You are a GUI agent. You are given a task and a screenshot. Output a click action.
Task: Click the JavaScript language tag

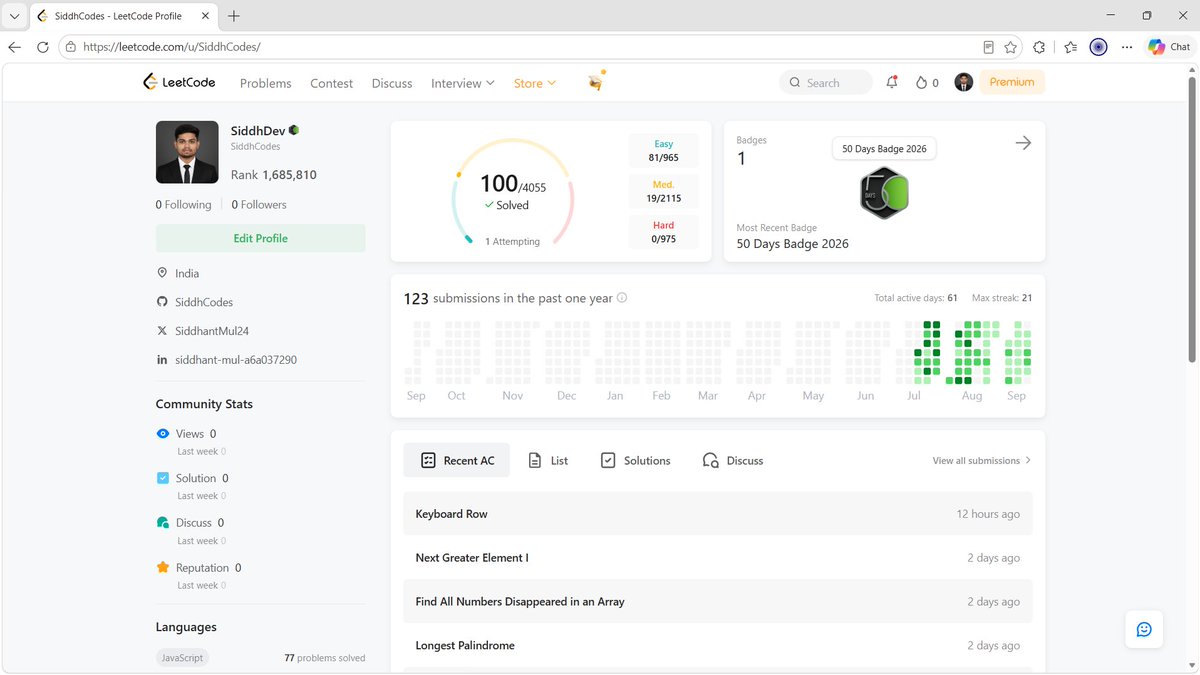pos(182,658)
